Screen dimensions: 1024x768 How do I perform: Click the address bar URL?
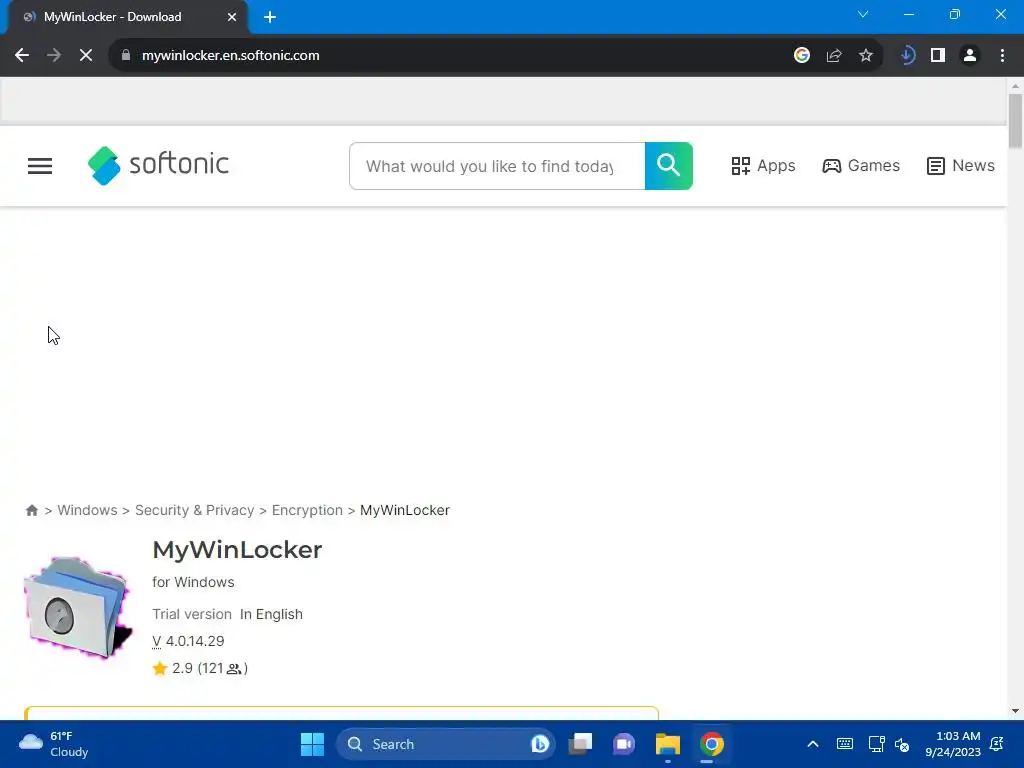[x=231, y=56]
